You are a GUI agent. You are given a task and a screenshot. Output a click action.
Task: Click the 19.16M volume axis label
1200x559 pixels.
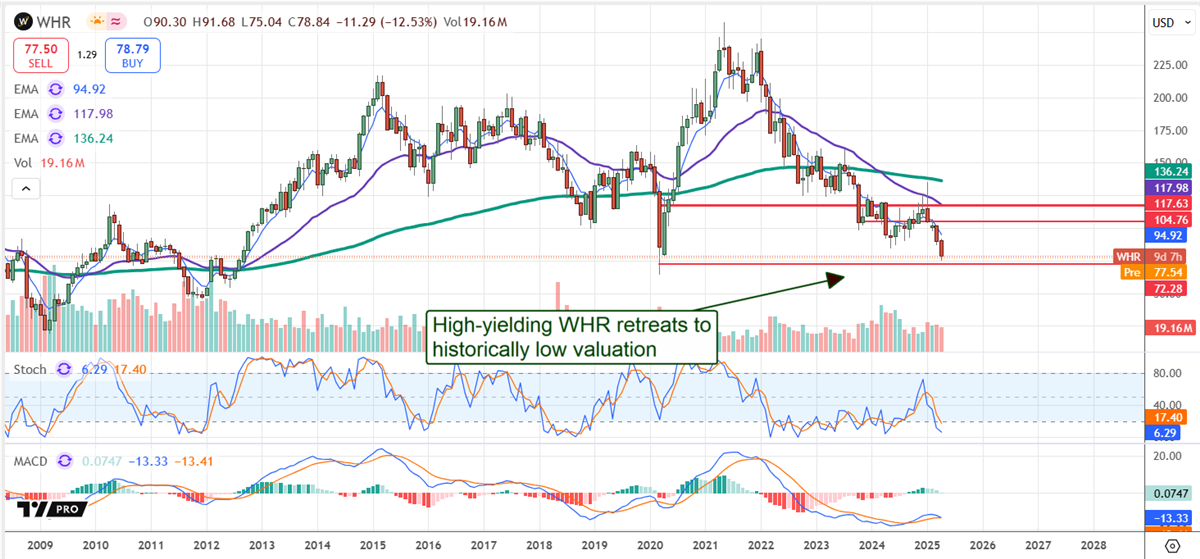coord(1168,327)
